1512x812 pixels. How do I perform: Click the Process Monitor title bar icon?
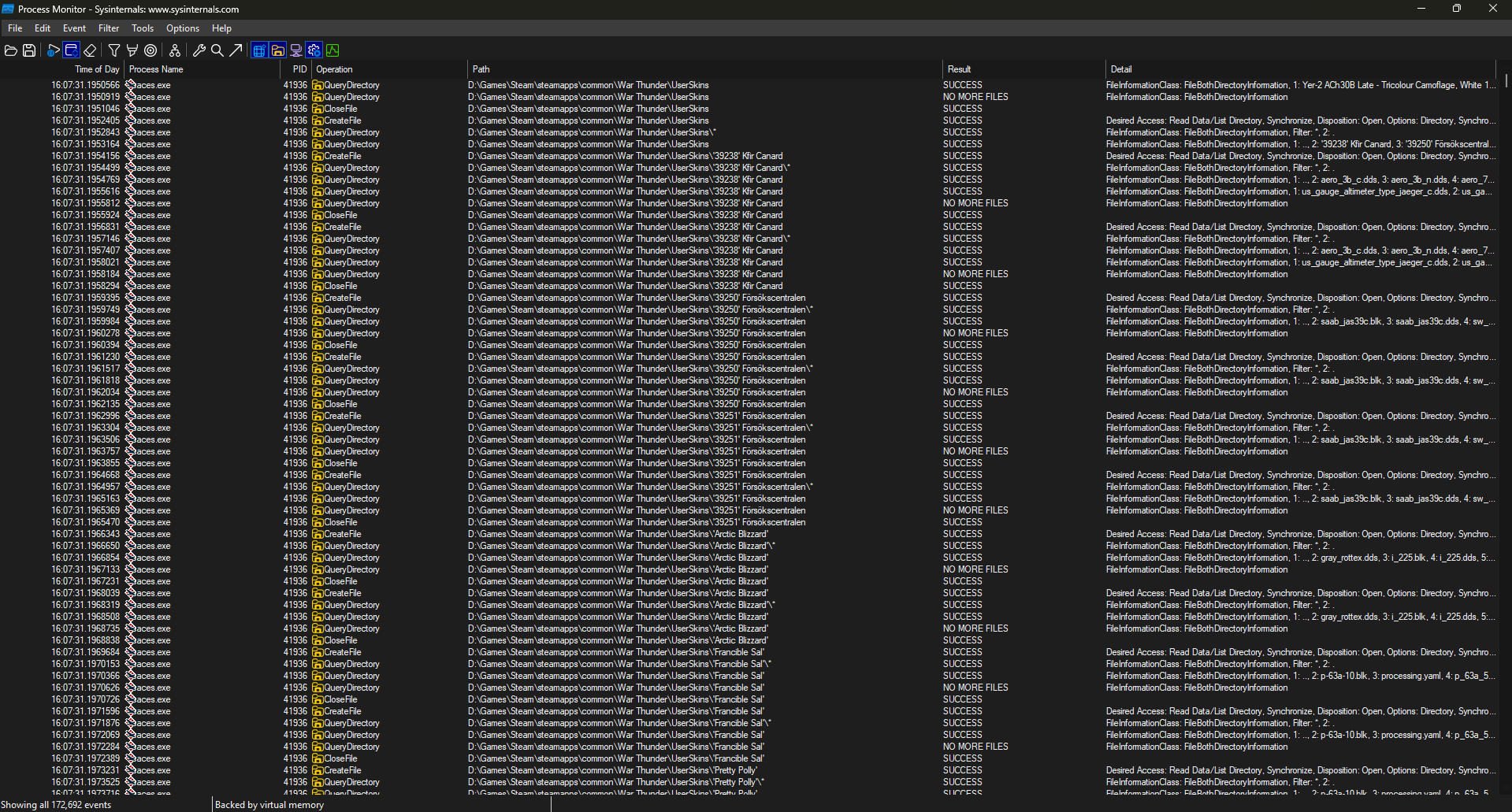[x=8, y=9]
